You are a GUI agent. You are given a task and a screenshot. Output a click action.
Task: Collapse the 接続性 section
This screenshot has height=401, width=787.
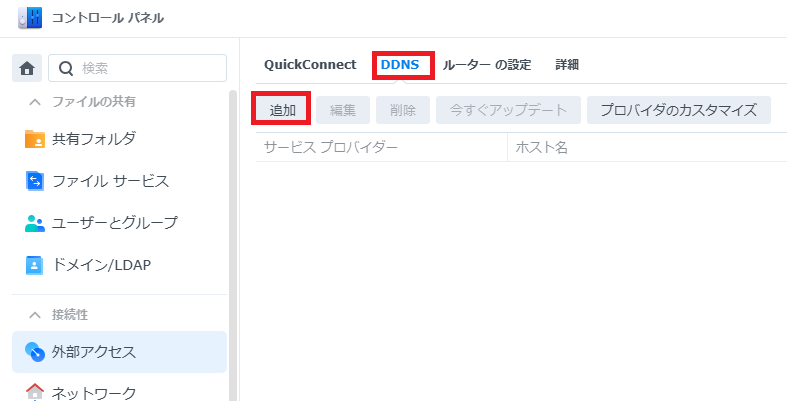[x=35, y=315]
